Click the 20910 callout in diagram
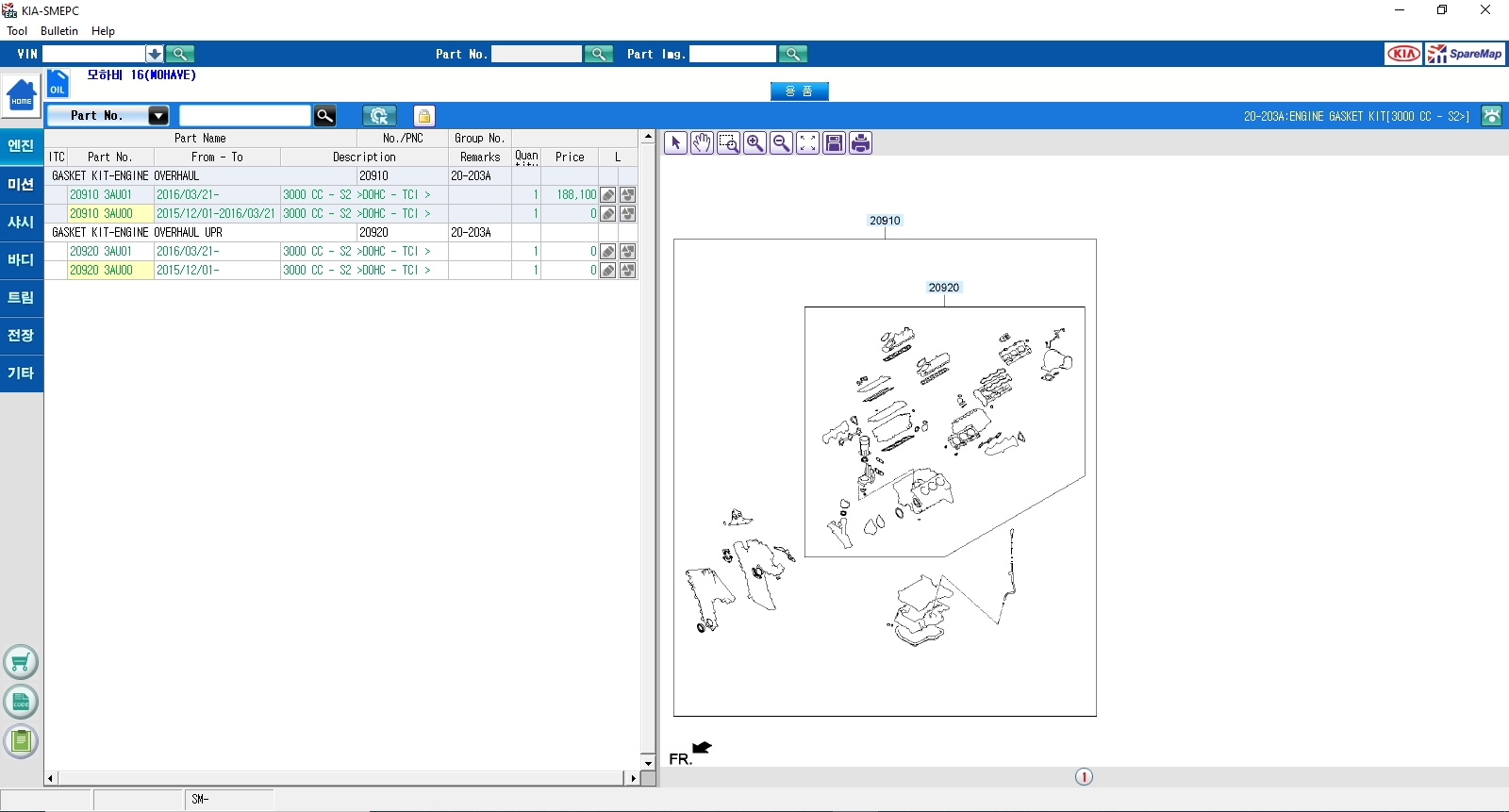Screen dimensions: 1509x812 [x=885, y=221]
